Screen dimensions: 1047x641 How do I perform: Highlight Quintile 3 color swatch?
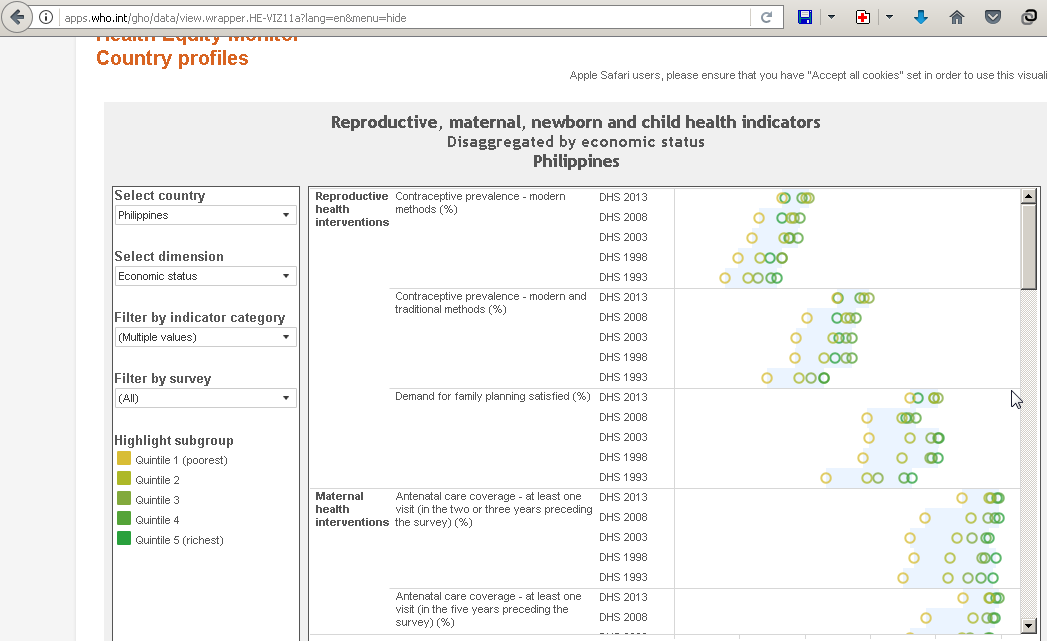124,499
